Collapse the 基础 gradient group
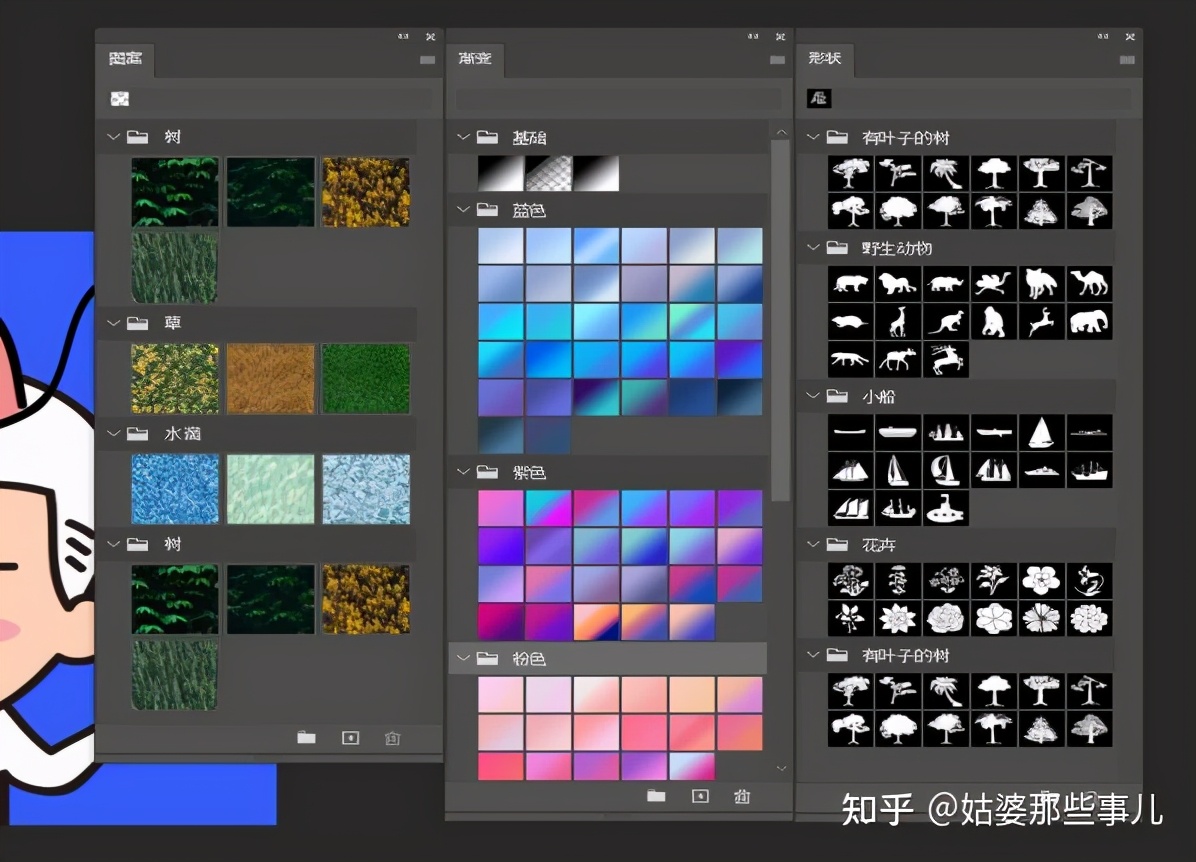Viewport: 1196px width, 862px height. coord(463,137)
